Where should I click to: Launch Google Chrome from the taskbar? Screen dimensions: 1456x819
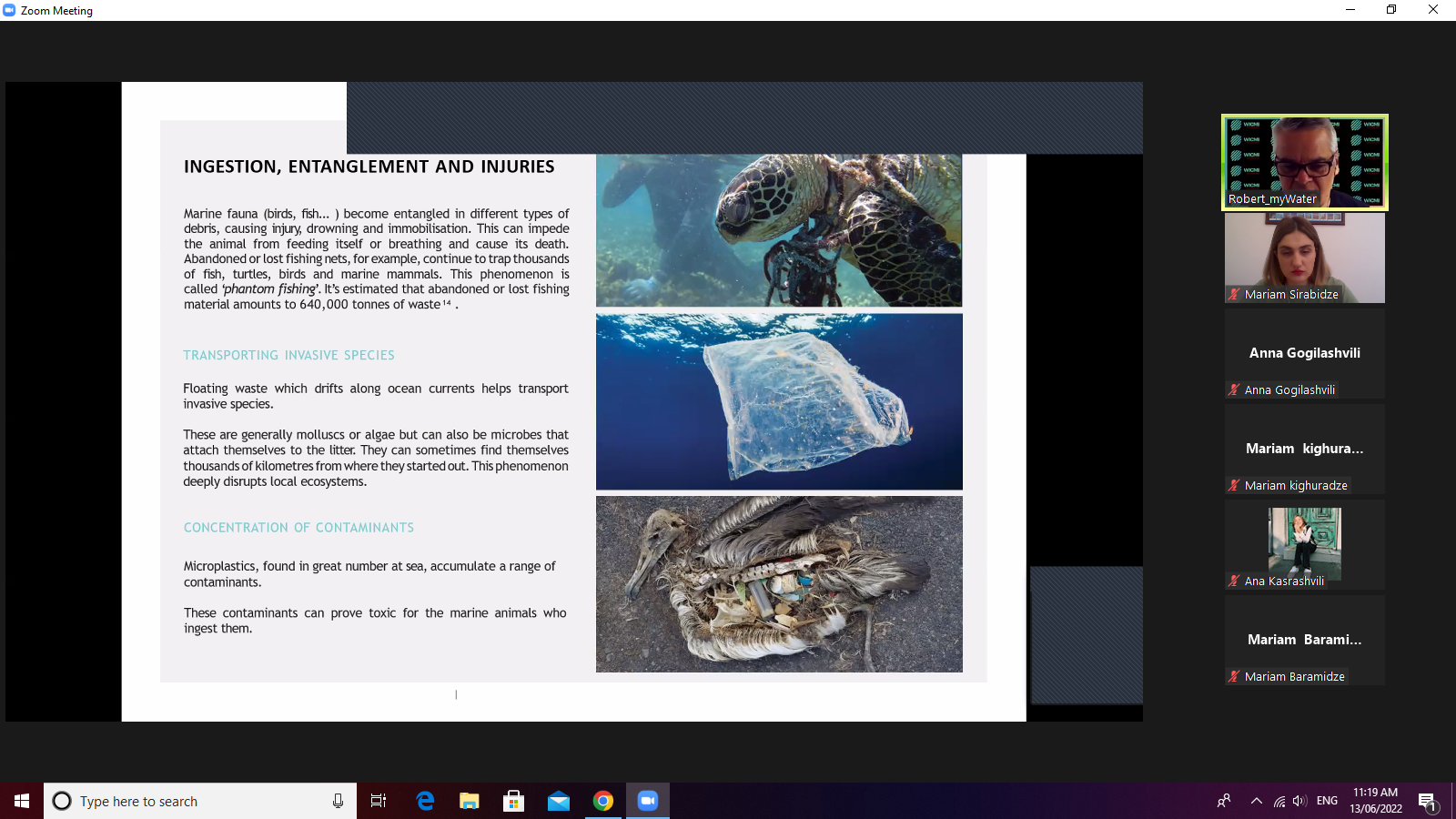click(602, 801)
